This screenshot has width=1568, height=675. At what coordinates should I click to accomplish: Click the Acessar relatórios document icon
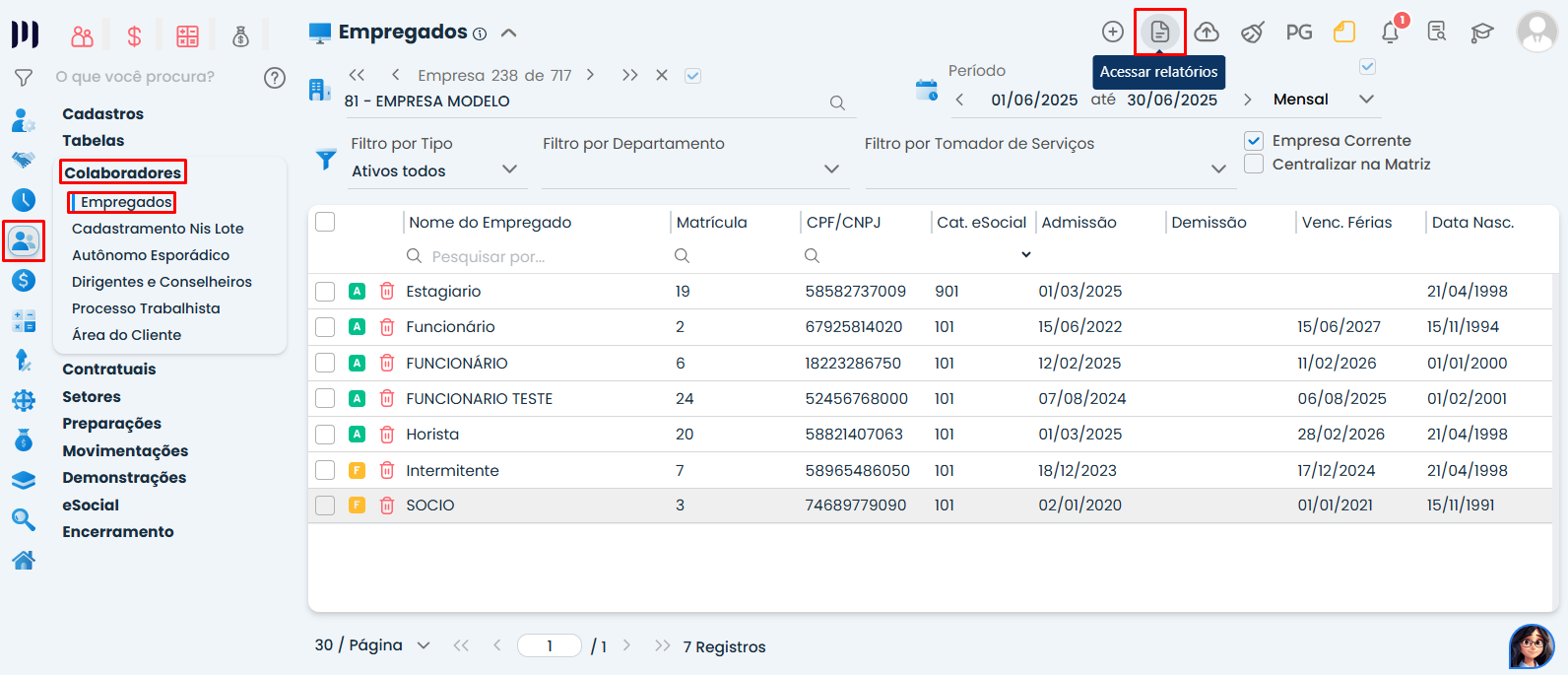[x=1159, y=33]
